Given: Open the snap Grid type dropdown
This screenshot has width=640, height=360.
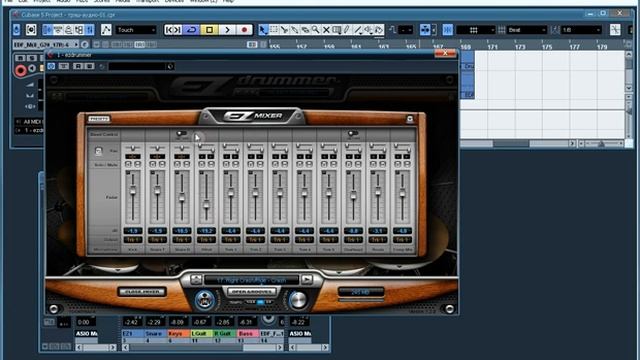Looking at the screenshot, I should pos(476,30).
